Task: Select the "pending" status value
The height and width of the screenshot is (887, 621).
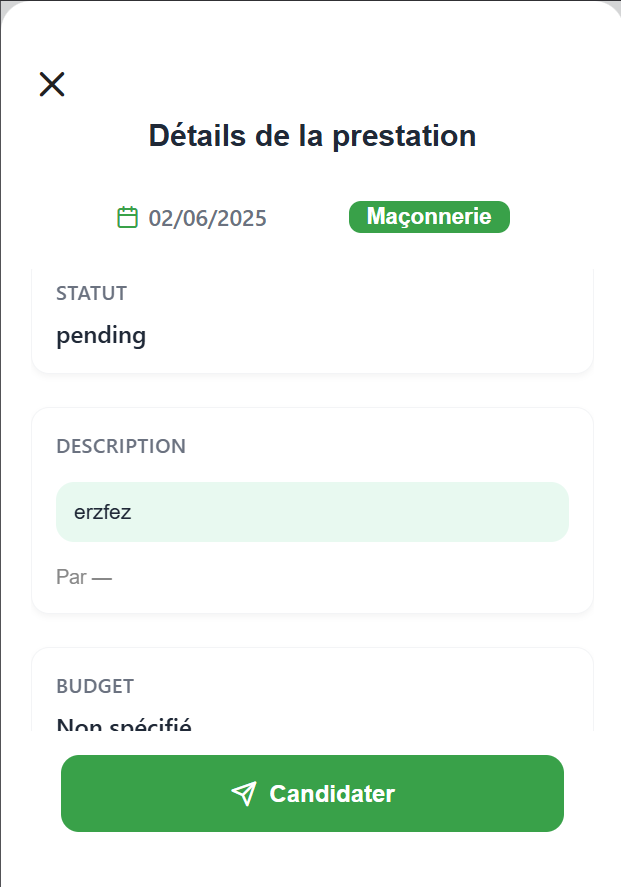Action: click(101, 335)
